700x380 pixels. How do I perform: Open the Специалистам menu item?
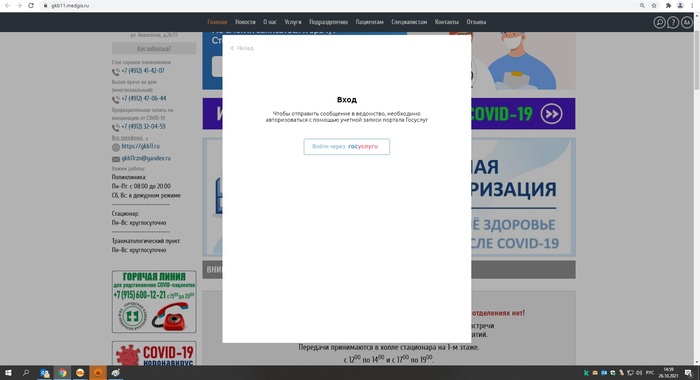pos(409,22)
